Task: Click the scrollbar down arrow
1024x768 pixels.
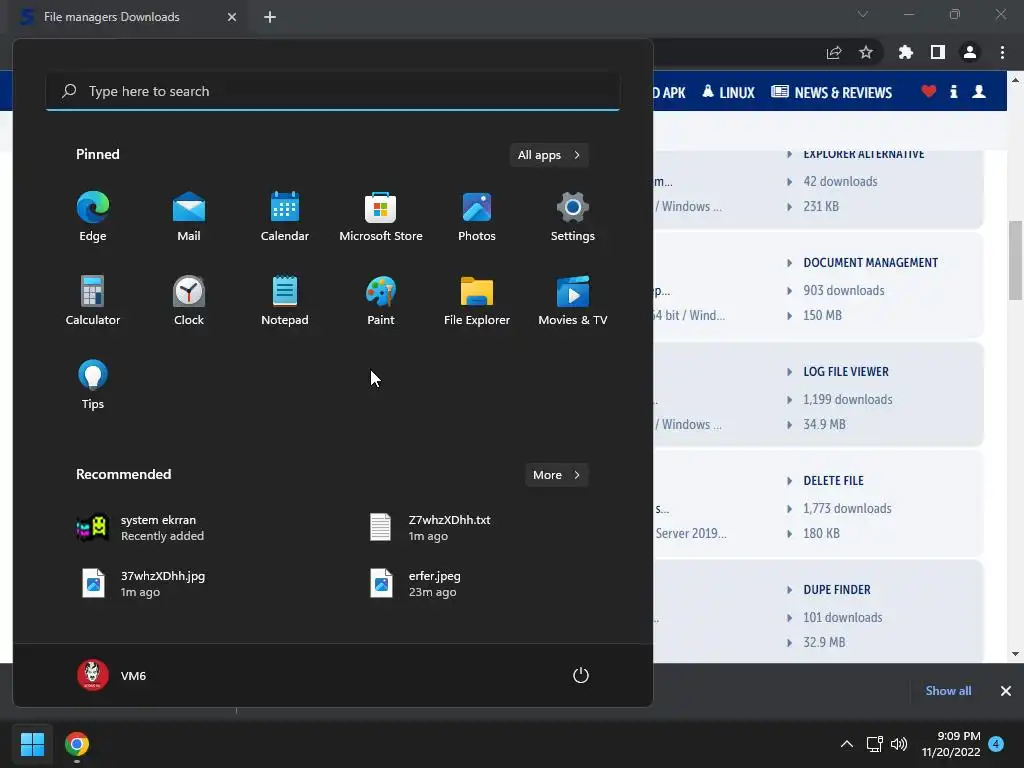Action: [1016, 654]
